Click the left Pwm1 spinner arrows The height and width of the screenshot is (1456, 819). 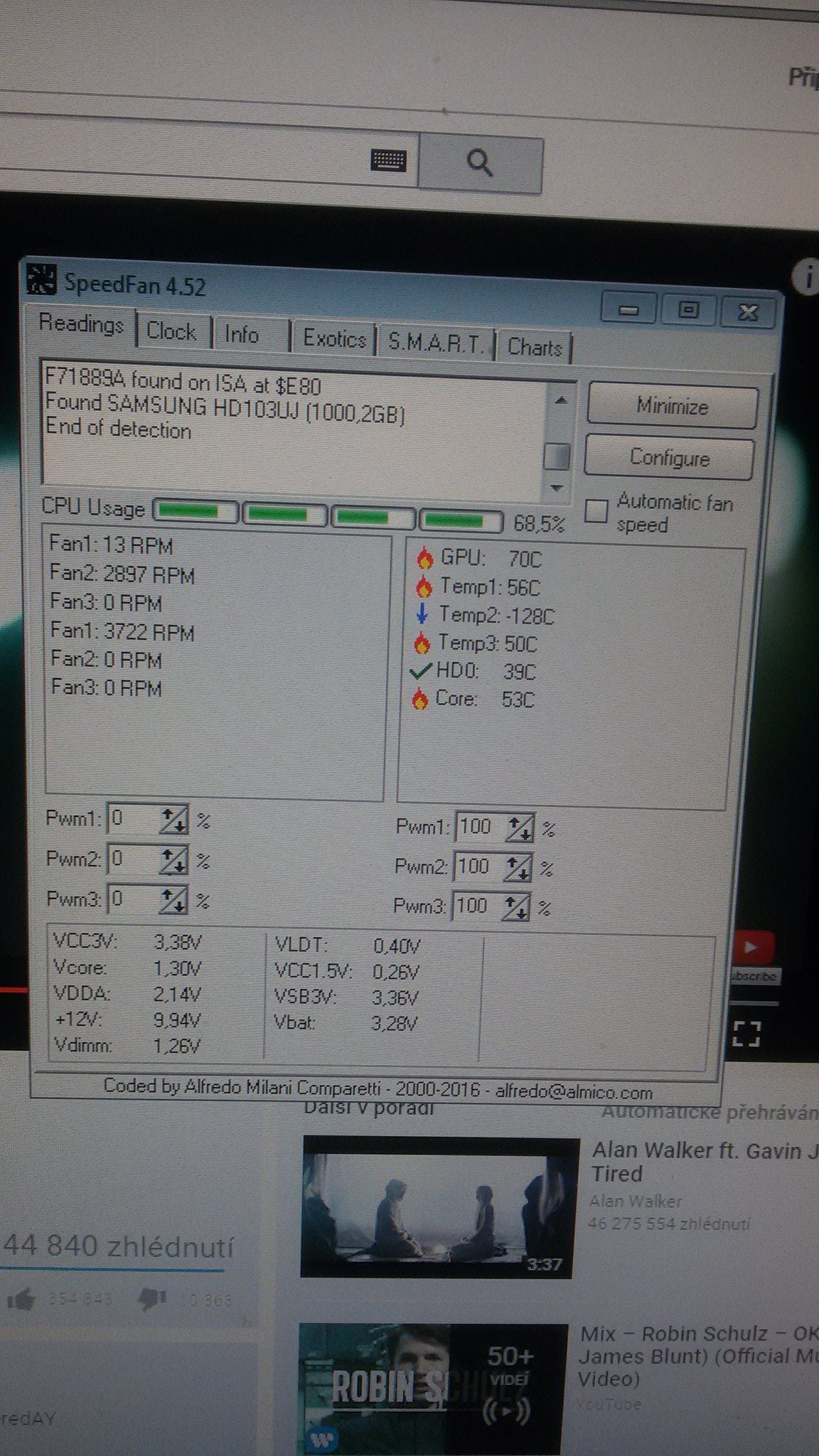173,820
